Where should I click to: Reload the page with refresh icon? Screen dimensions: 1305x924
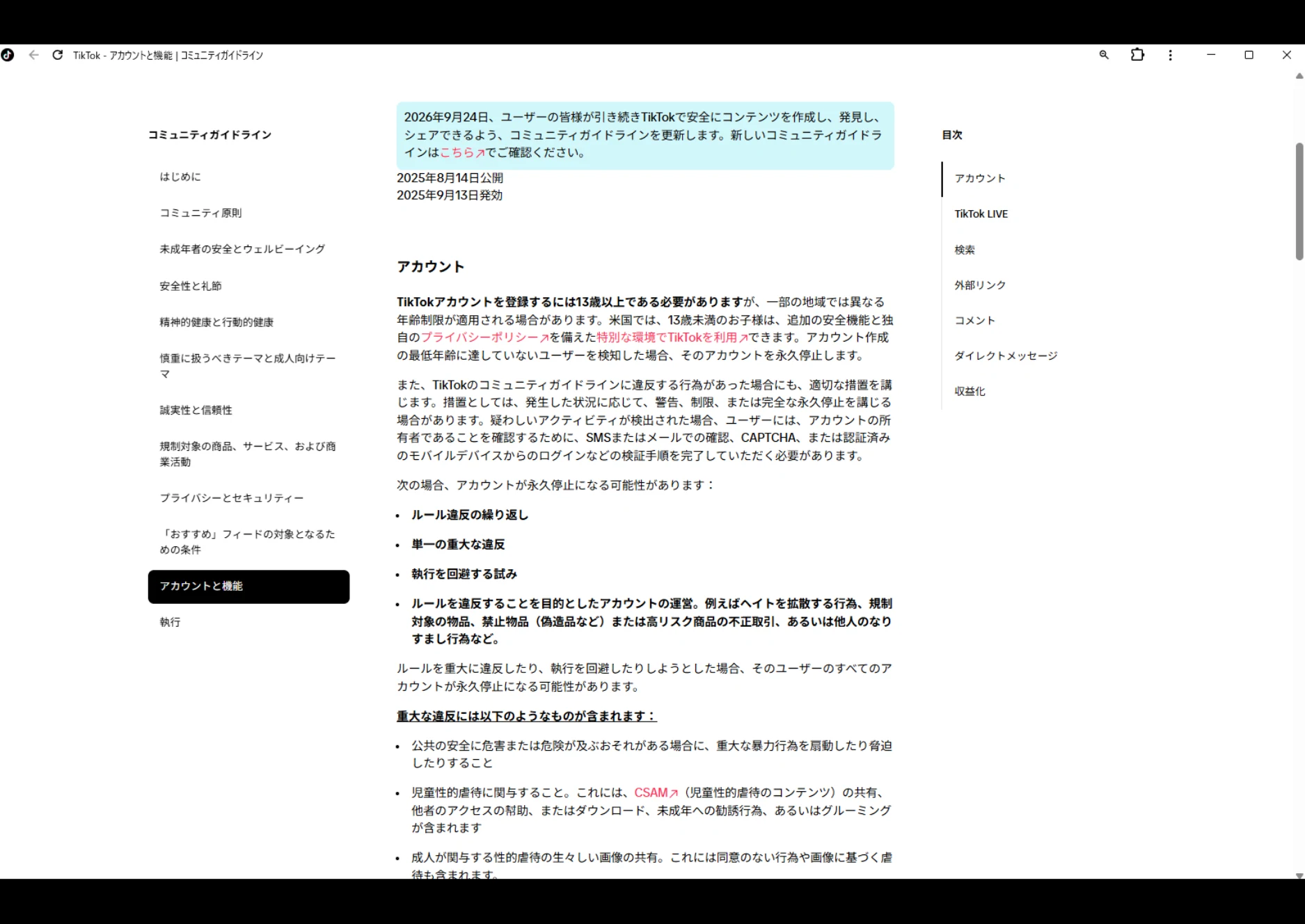click(x=58, y=55)
